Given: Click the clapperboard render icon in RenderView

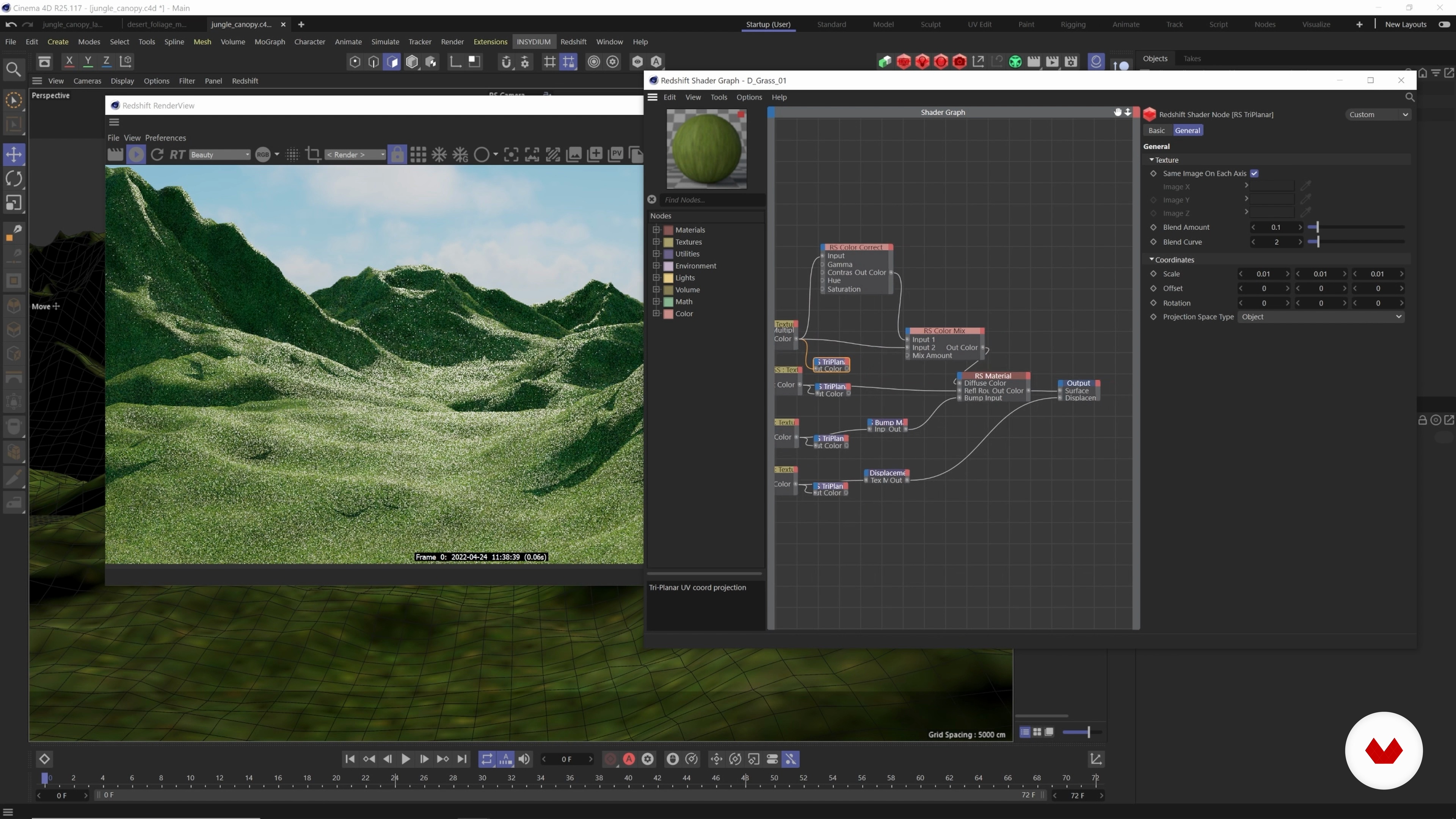Looking at the screenshot, I should click(x=115, y=154).
